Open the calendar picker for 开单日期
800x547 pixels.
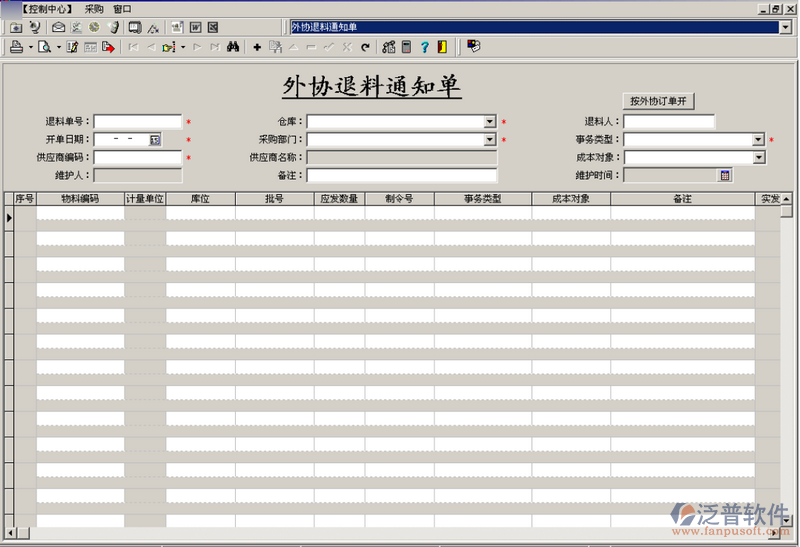(155, 140)
